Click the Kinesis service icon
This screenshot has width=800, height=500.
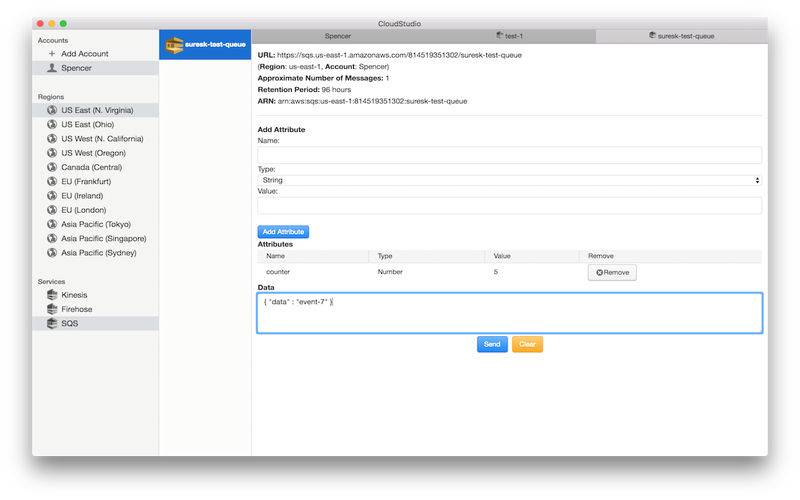pos(52,295)
